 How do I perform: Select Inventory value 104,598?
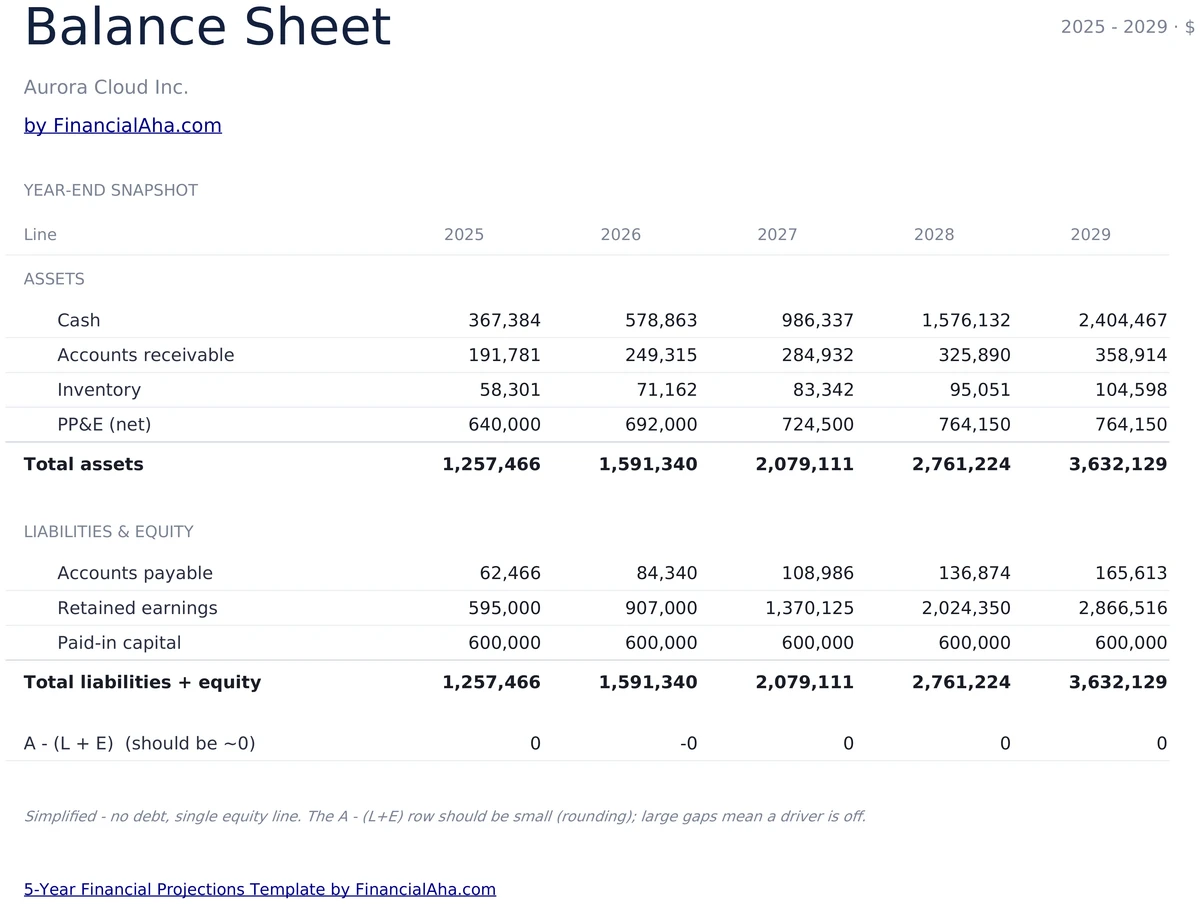pos(1131,390)
